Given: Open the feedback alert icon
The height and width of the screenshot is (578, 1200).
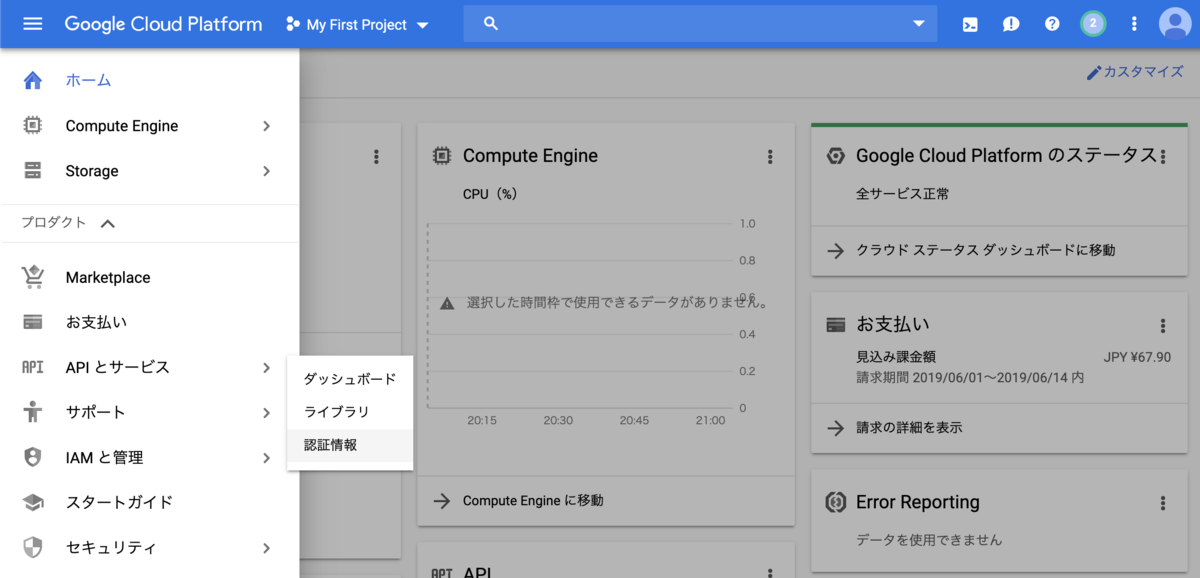Looking at the screenshot, I should [1011, 24].
